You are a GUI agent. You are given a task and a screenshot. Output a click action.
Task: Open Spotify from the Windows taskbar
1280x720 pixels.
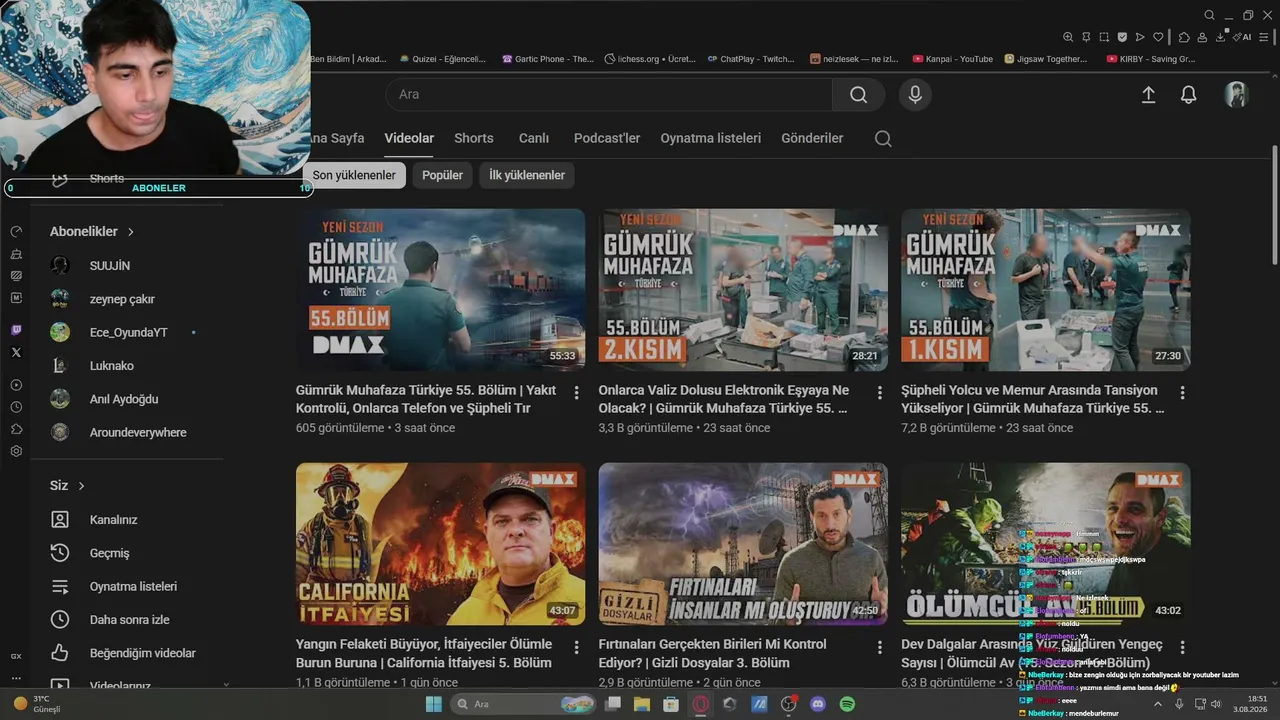847,704
